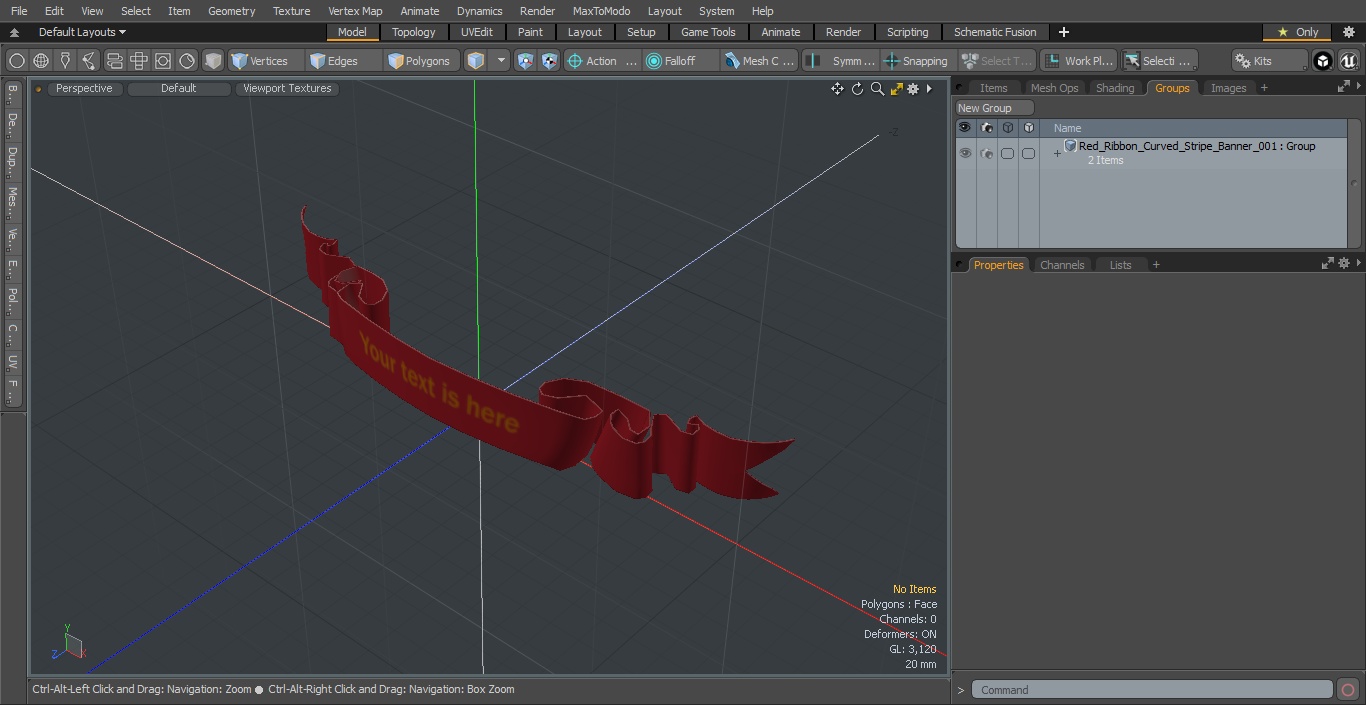Open viewport options gear icon
Screen dimensions: 1366x705
coord(913,89)
